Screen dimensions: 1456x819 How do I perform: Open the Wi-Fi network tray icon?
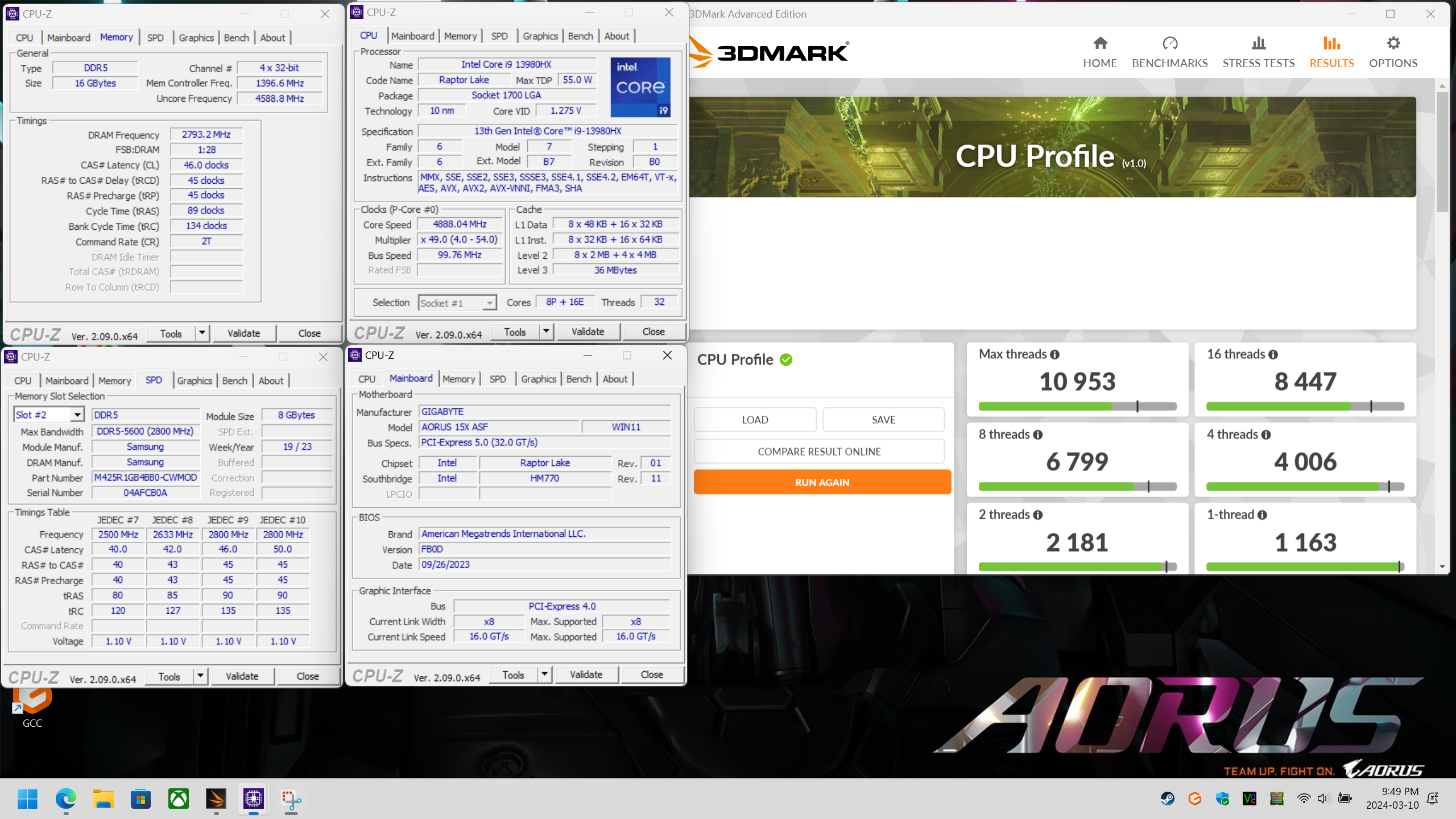tap(1304, 799)
